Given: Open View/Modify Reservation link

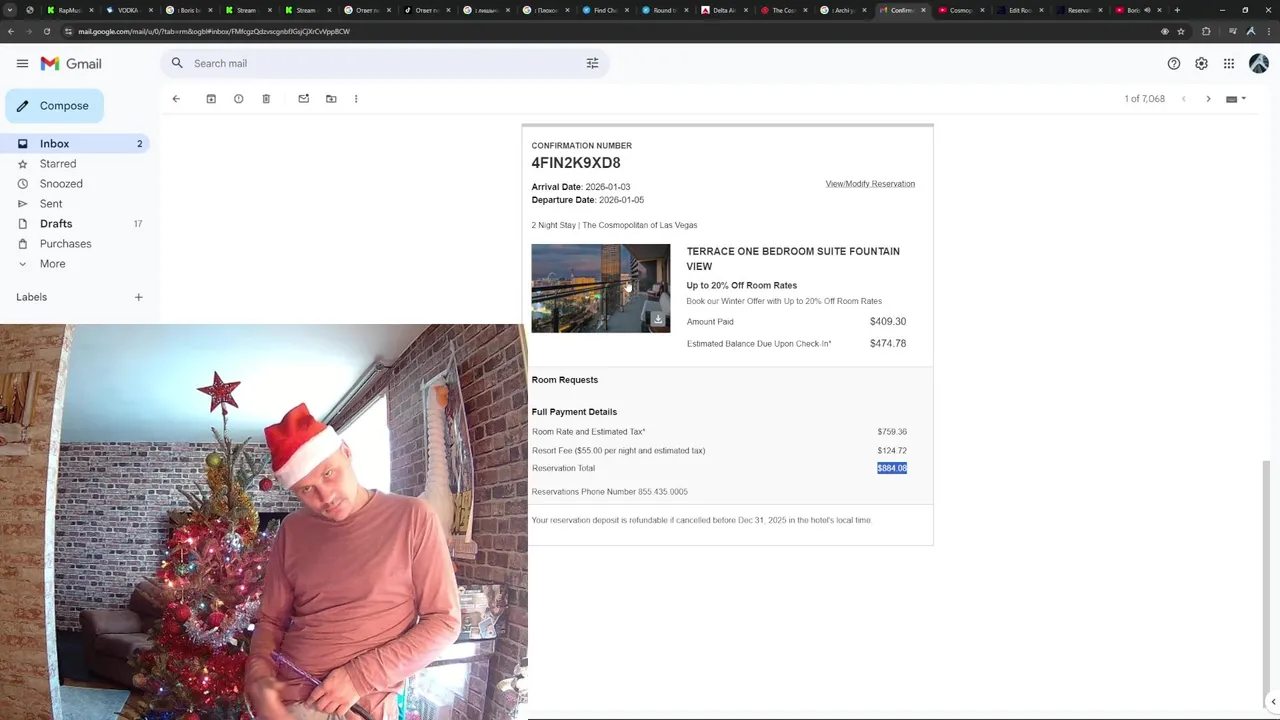Looking at the screenshot, I should 870,184.
